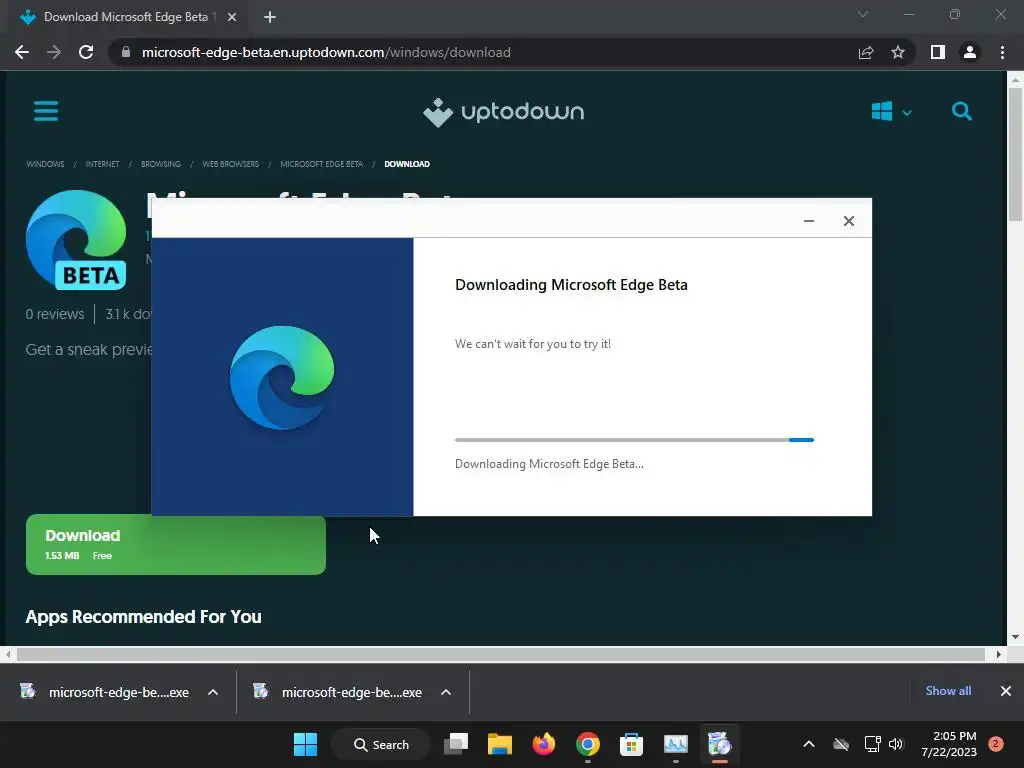Open notifications badge
The width and height of the screenshot is (1024, 768).
[996, 744]
